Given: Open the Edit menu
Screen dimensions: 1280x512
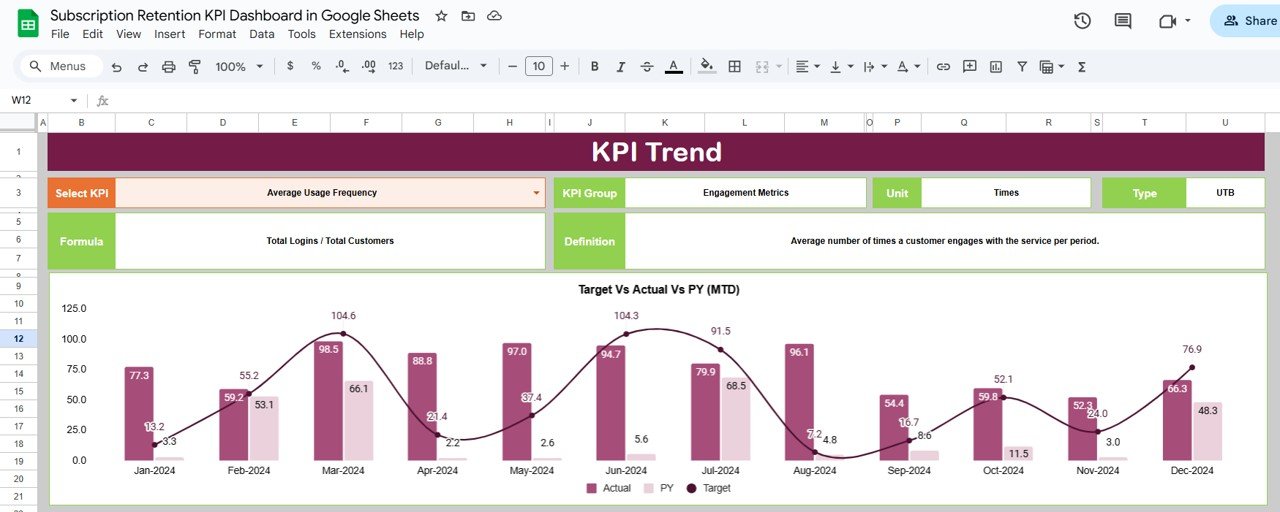Looking at the screenshot, I should (x=93, y=34).
